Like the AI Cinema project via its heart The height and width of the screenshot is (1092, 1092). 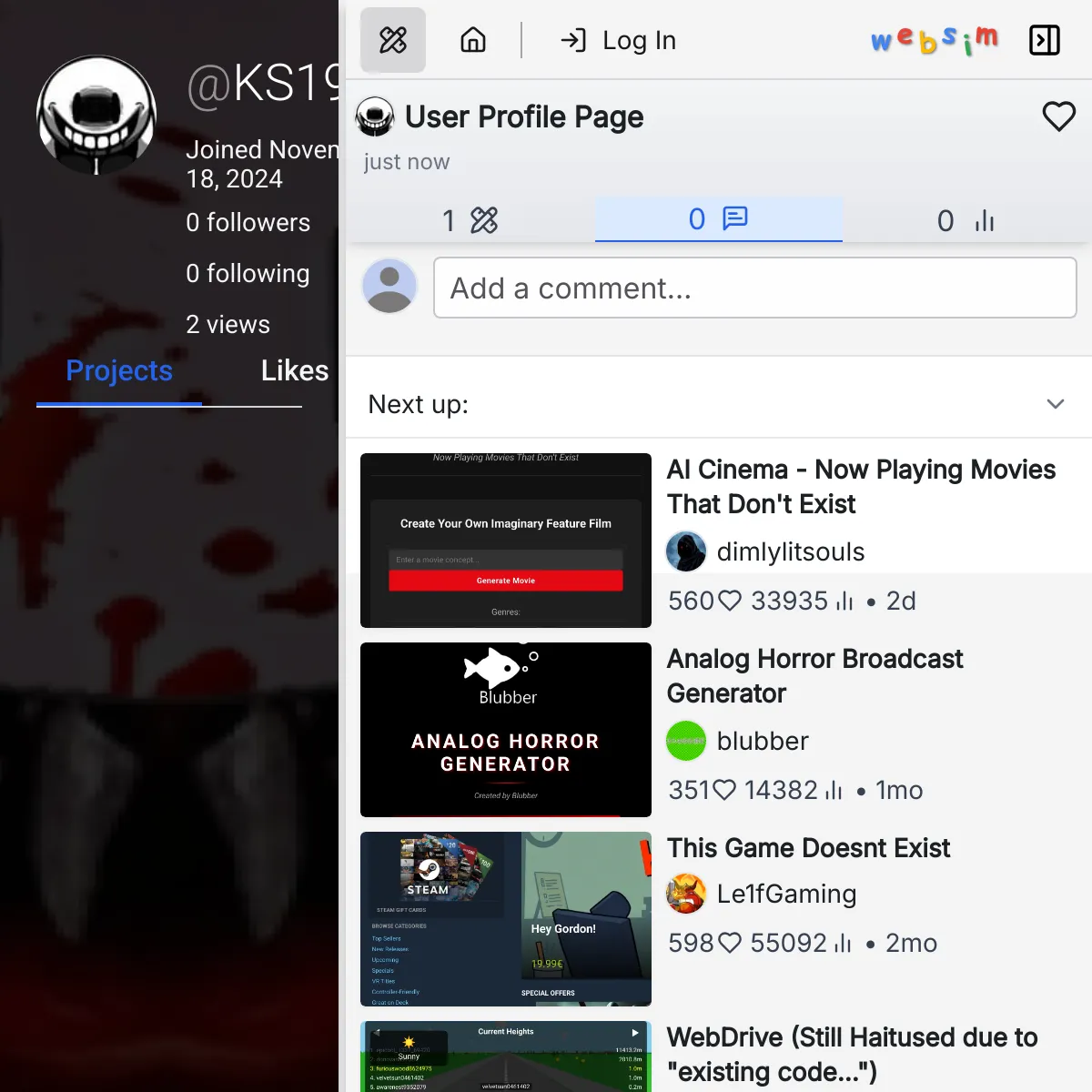click(729, 601)
